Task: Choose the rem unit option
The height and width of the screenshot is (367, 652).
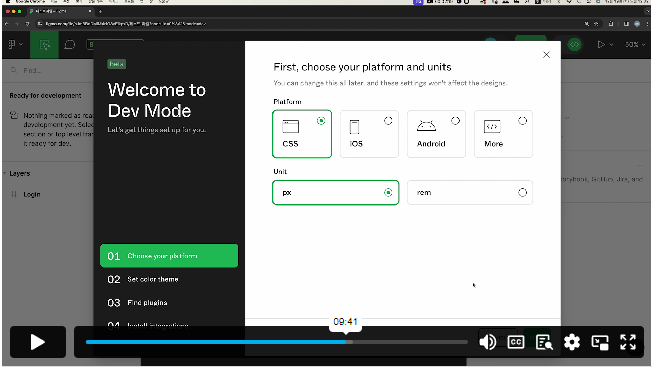Action: 470,192
